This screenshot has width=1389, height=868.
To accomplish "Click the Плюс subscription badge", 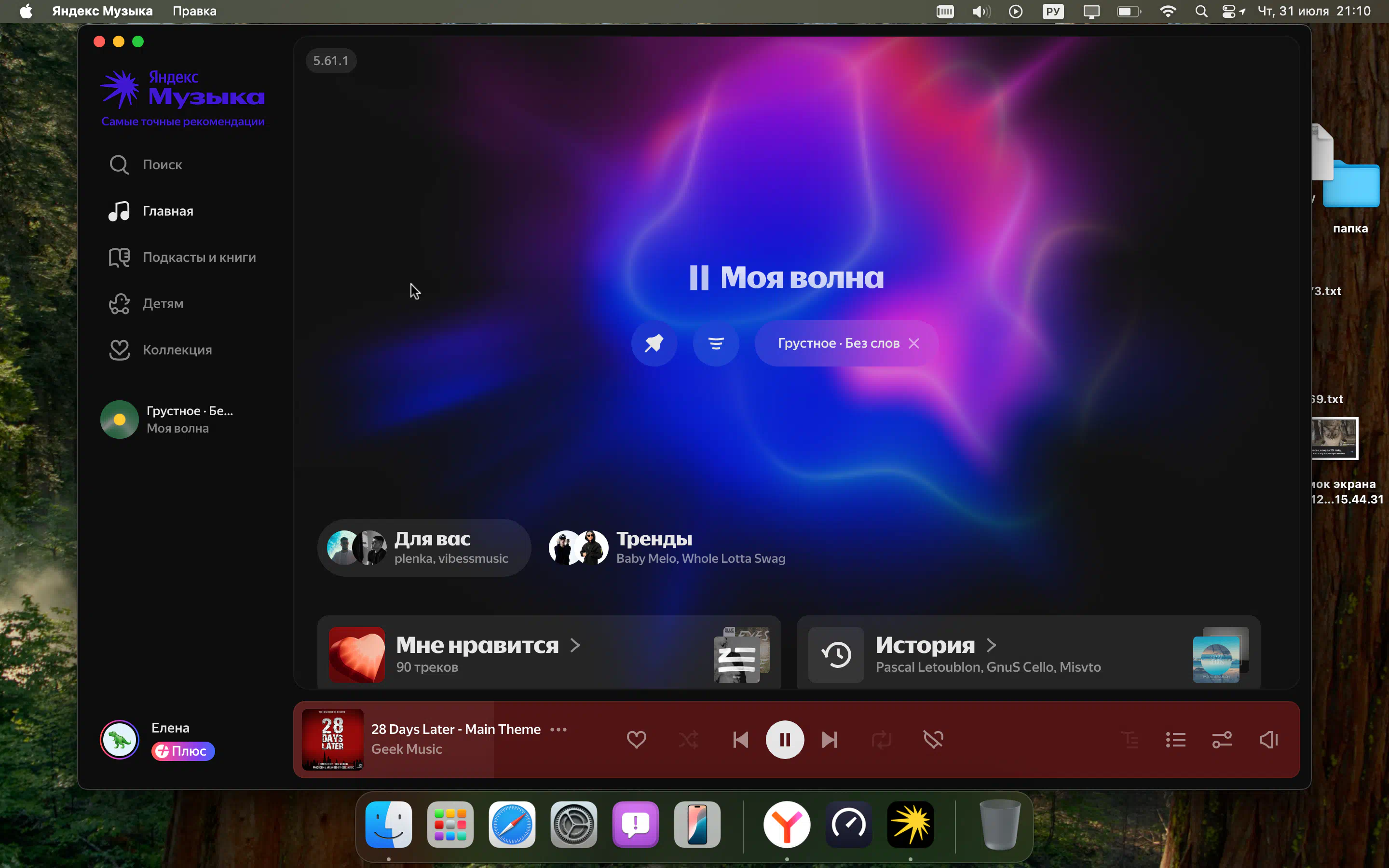I will [182, 751].
